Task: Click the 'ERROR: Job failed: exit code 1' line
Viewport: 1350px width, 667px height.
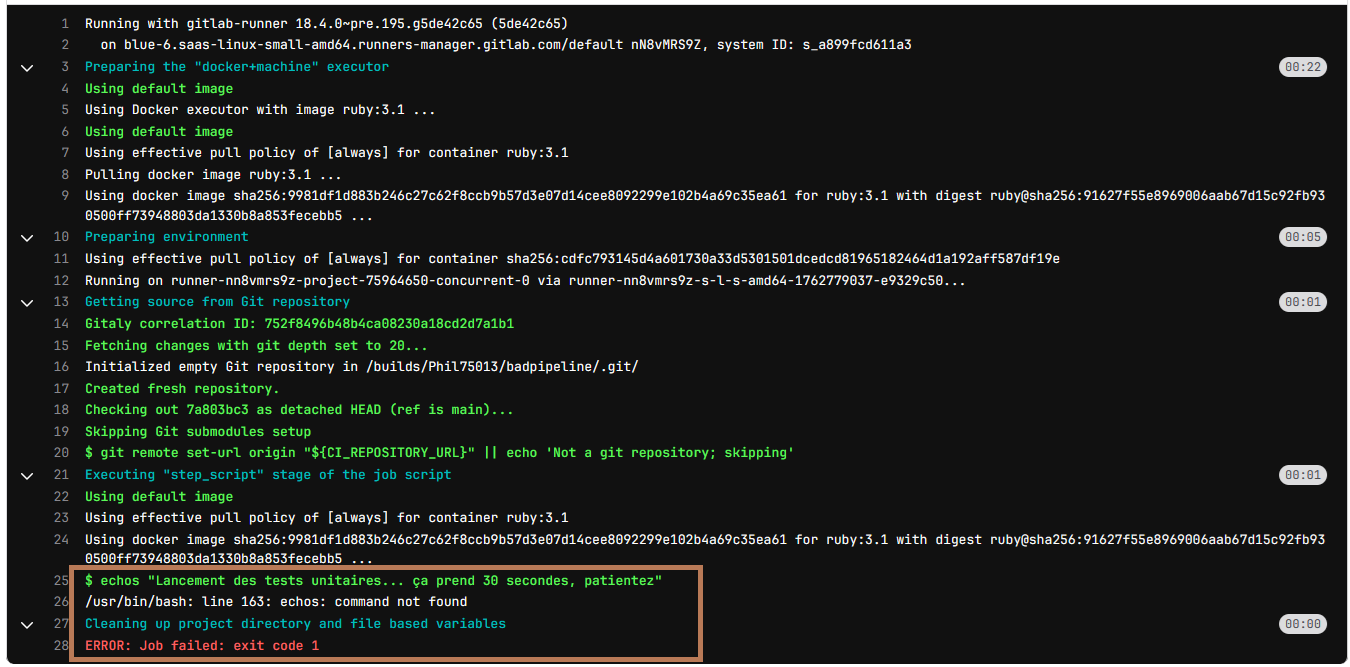Action: tap(201, 646)
